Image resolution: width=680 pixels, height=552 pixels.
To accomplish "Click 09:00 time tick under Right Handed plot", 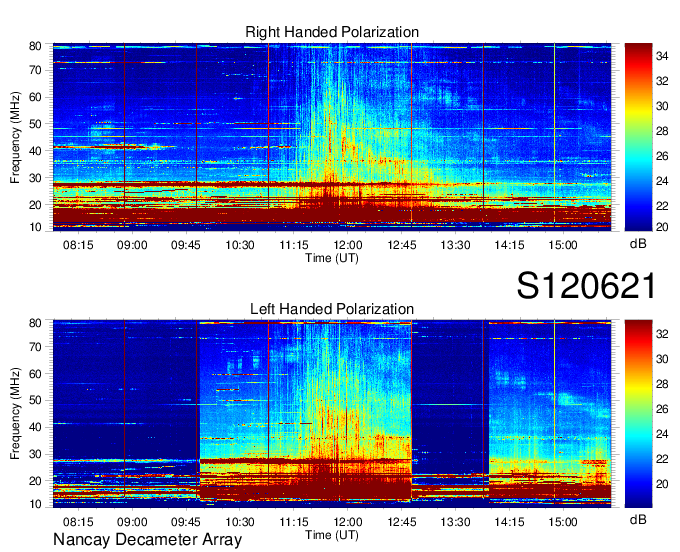I will [x=132, y=245].
